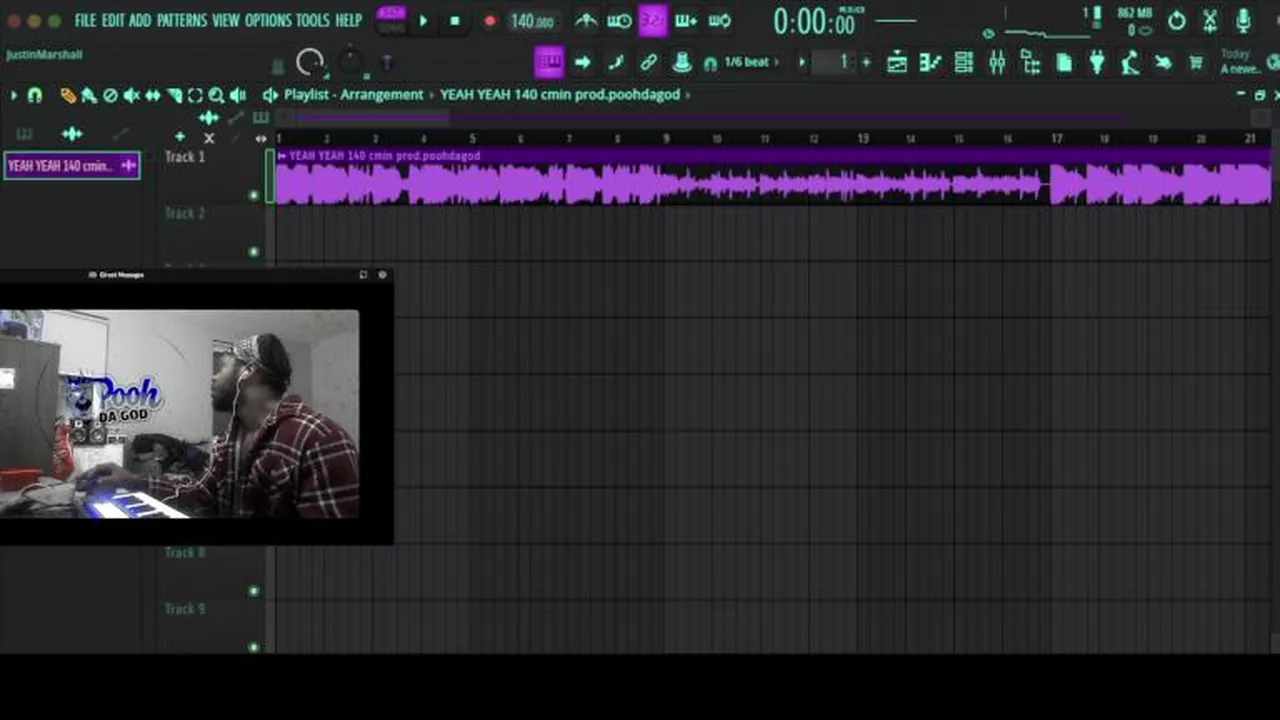
Task: Open the PATTERNS menu
Action: pos(181,20)
